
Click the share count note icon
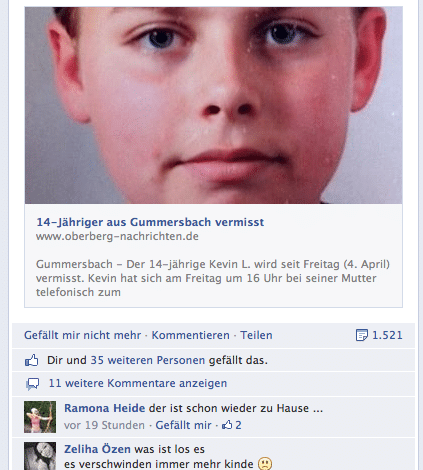click(x=362, y=335)
